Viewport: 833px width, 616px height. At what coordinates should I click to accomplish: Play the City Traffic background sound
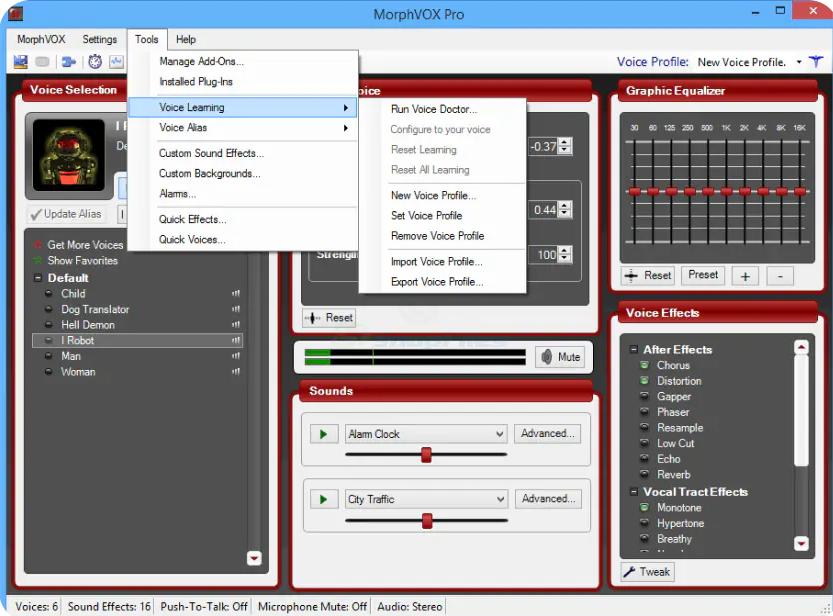pos(324,500)
